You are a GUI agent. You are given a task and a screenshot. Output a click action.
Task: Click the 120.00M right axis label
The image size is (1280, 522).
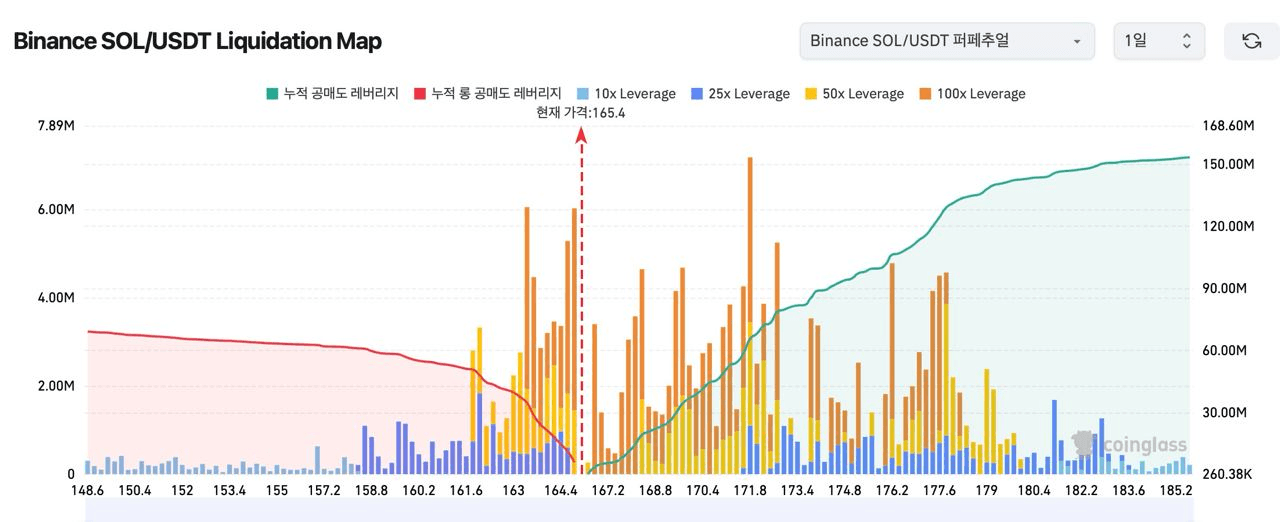[1227, 226]
